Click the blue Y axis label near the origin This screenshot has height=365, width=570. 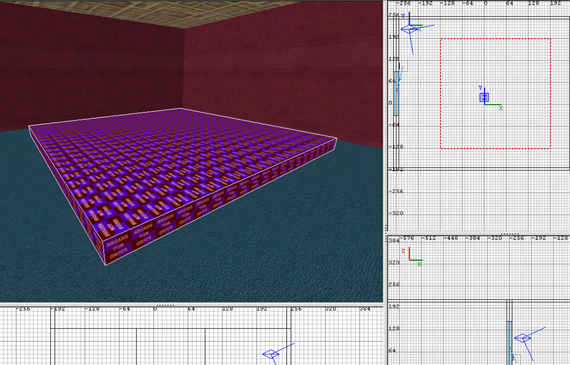pyautogui.click(x=480, y=88)
